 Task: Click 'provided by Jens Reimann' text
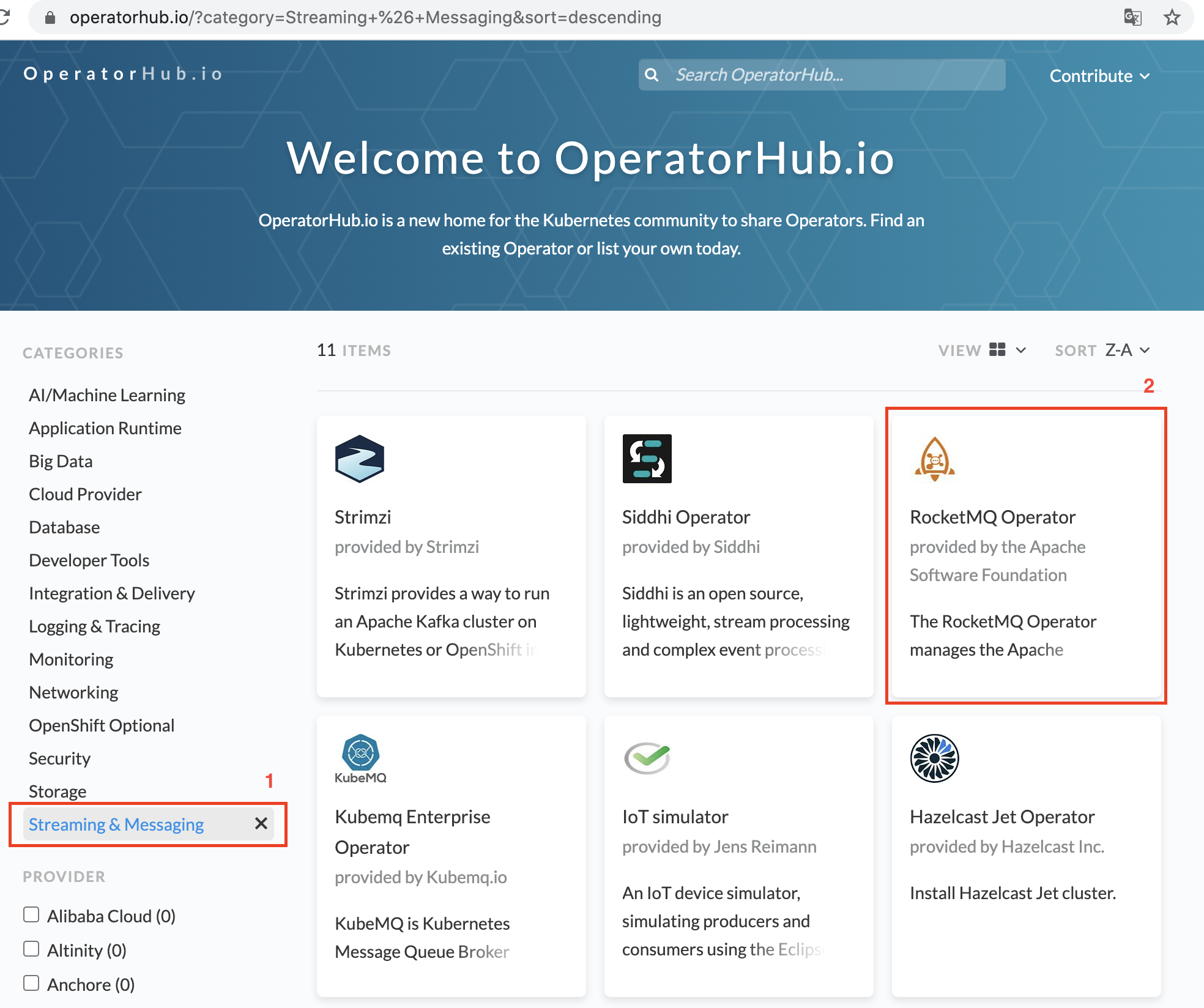[x=719, y=847]
